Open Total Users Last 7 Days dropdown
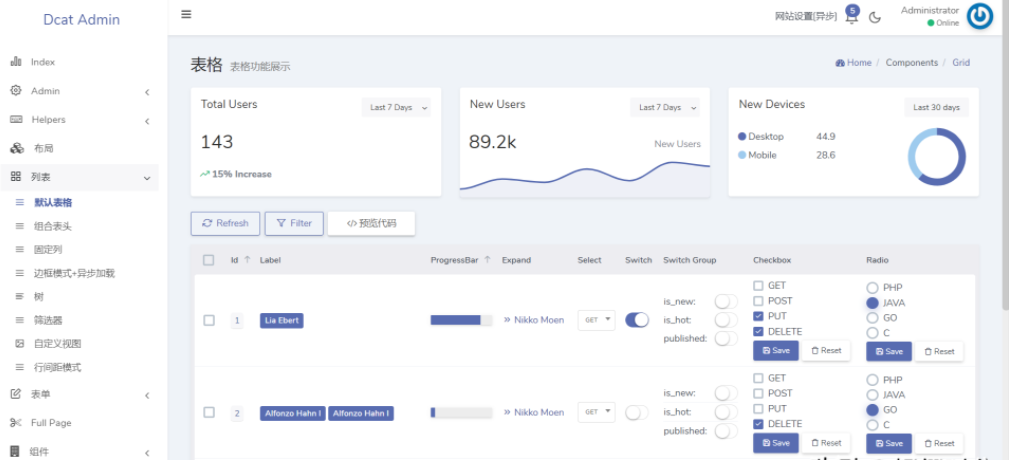 point(396,107)
